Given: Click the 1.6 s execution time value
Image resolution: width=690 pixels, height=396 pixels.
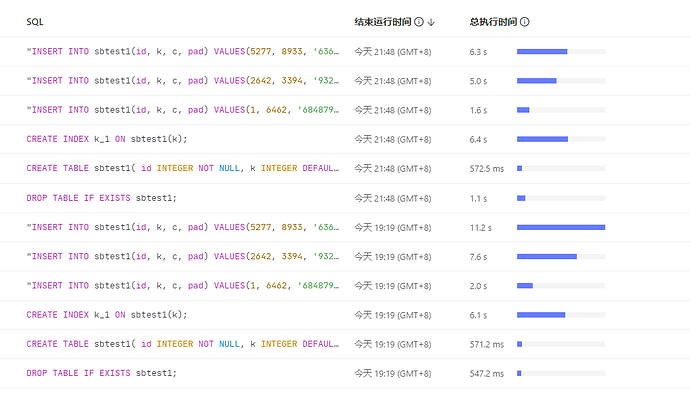Looking at the screenshot, I should tap(478, 110).
